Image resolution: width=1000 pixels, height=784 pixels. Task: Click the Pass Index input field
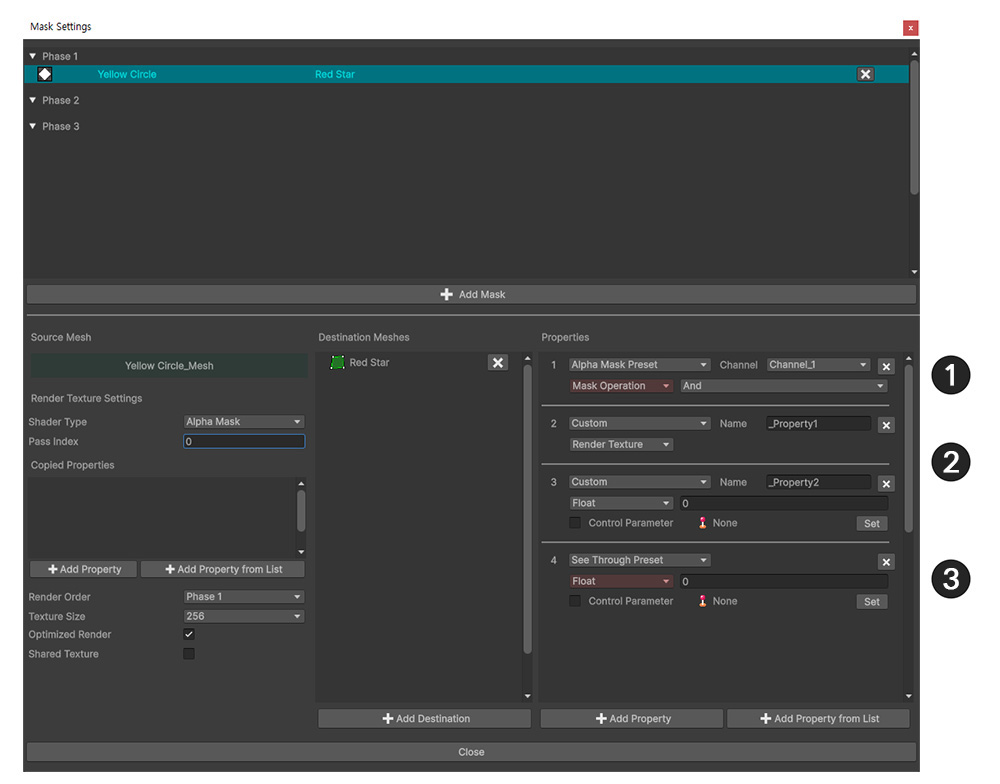click(x=244, y=441)
